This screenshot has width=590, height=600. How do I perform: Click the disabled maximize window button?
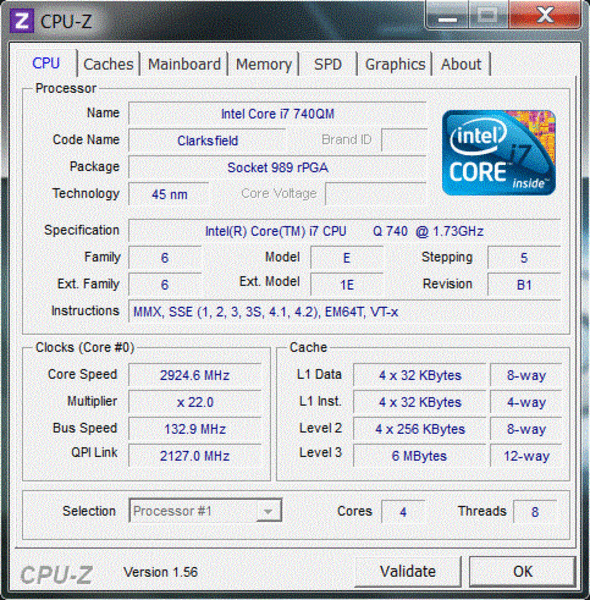coord(489,16)
